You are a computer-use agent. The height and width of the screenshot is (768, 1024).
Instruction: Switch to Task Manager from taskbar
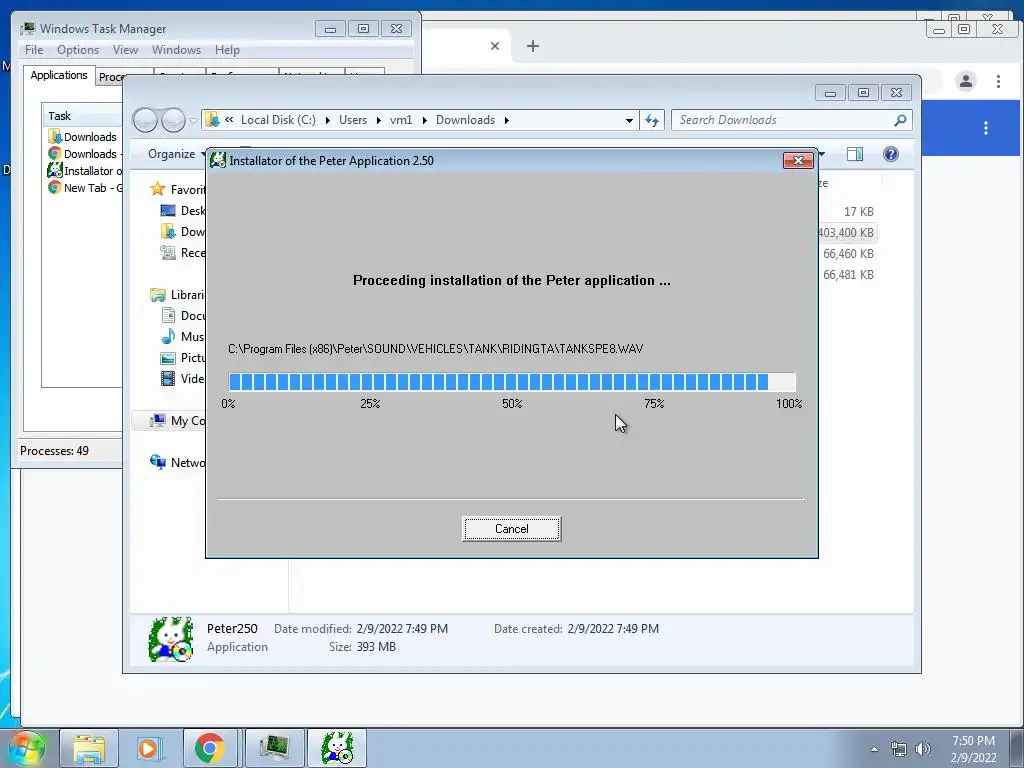tap(274, 748)
